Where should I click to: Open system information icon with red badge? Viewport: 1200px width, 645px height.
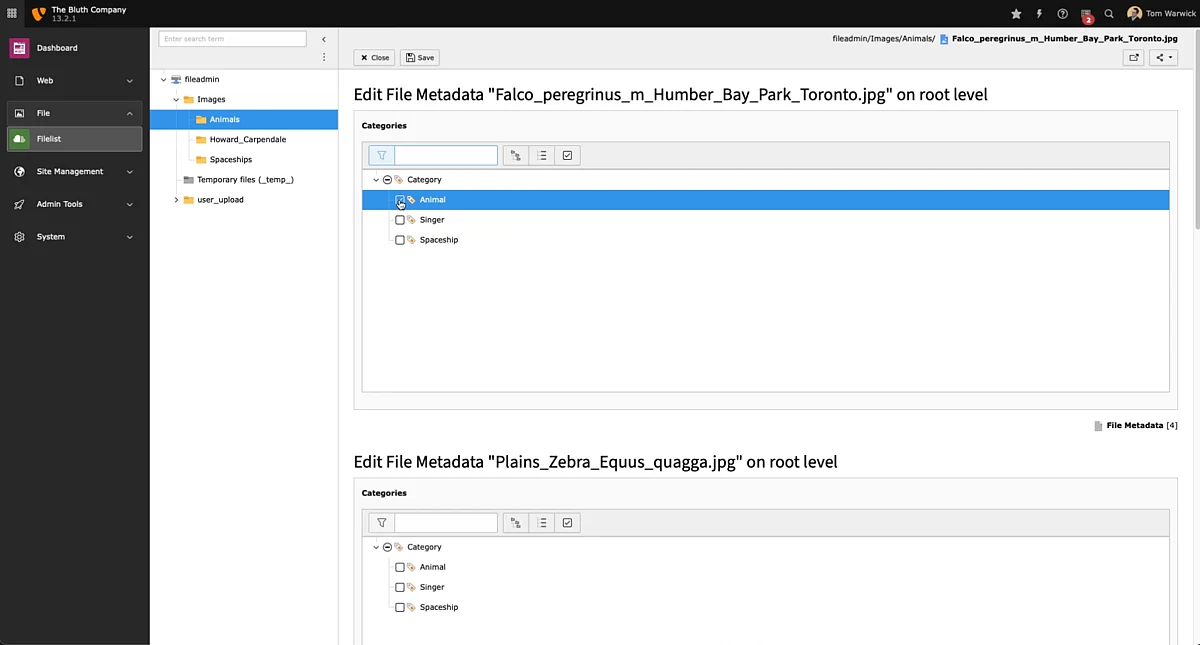point(1086,14)
